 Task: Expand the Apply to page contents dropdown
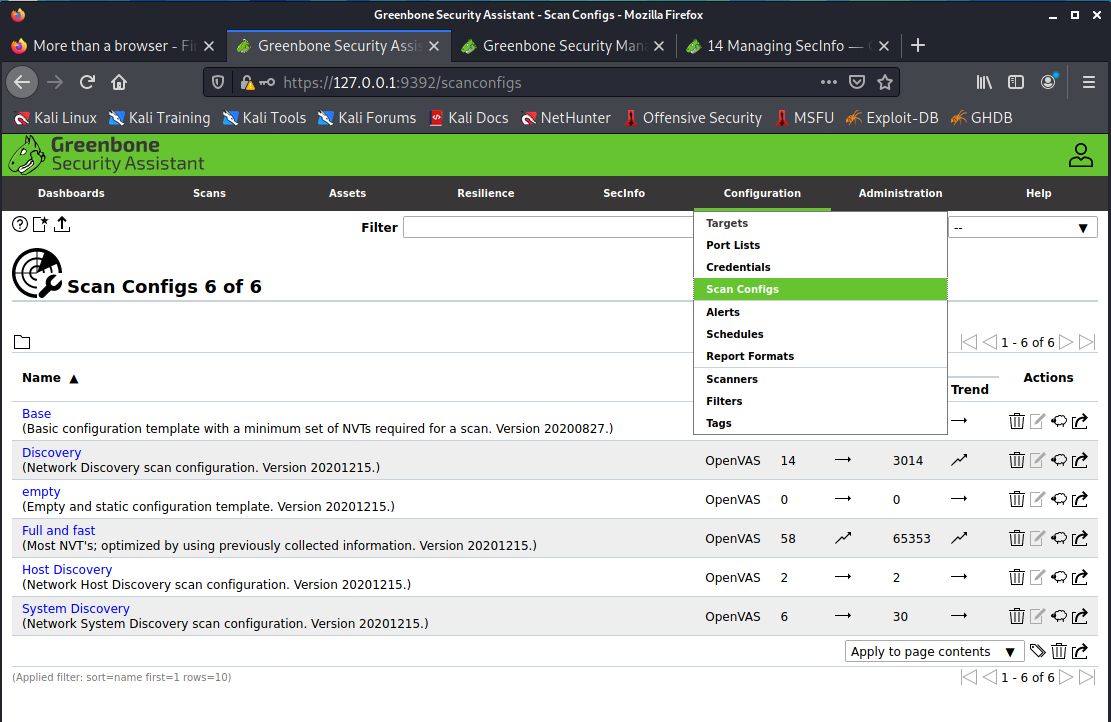tap(934, 651)
